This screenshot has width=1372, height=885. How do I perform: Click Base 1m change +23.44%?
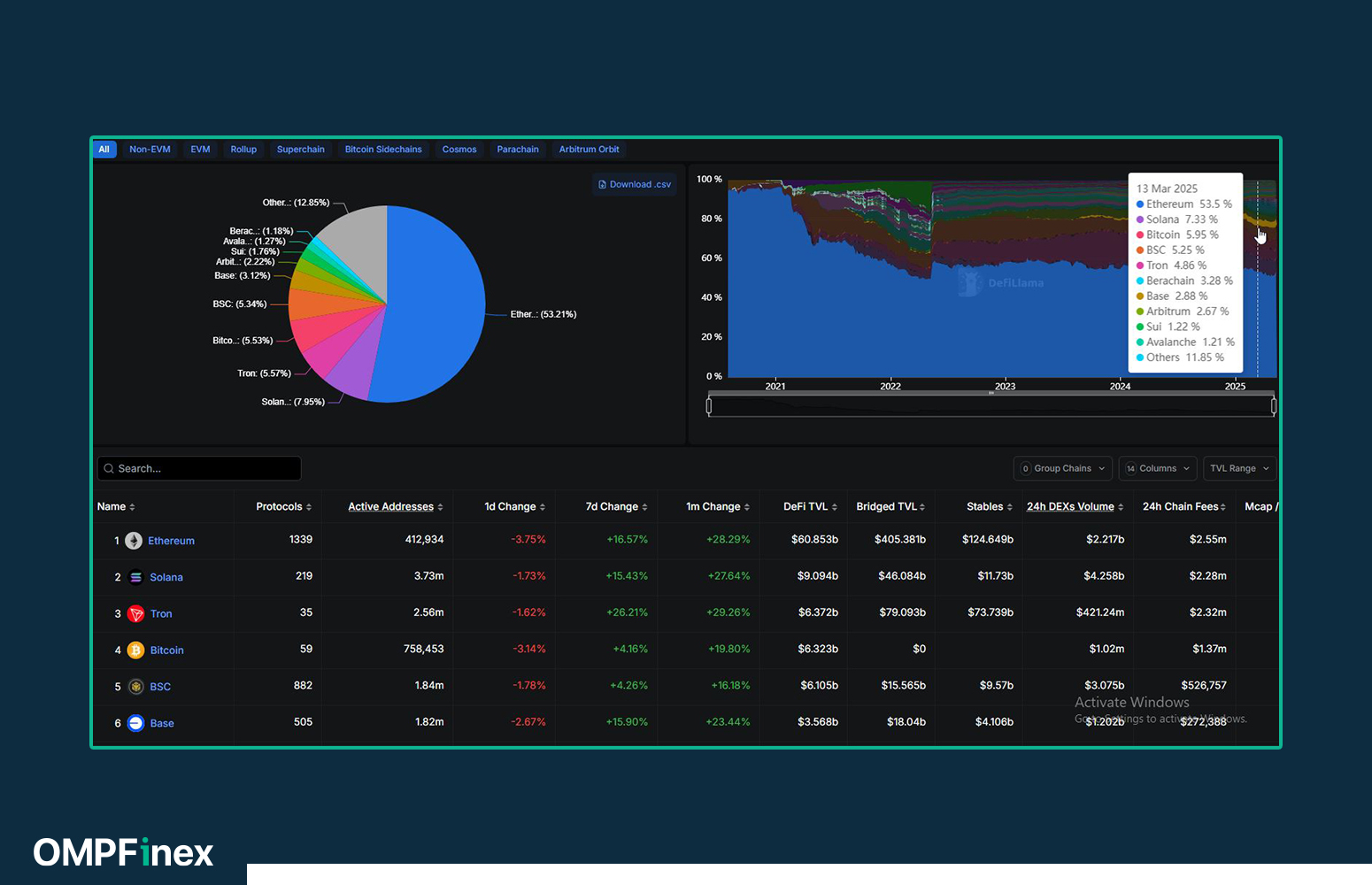click(728, 722)
